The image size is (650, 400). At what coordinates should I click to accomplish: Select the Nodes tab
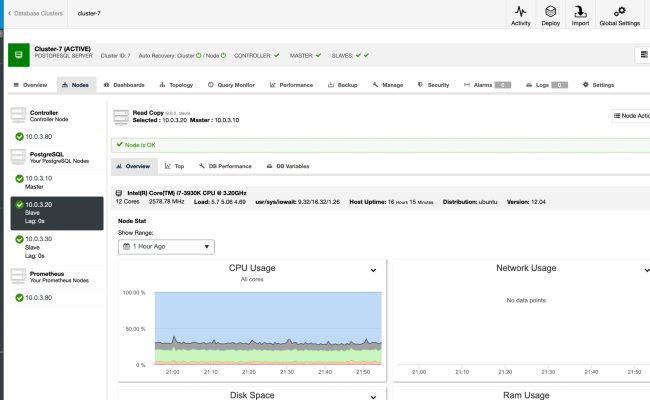click(x=75, y=85)
